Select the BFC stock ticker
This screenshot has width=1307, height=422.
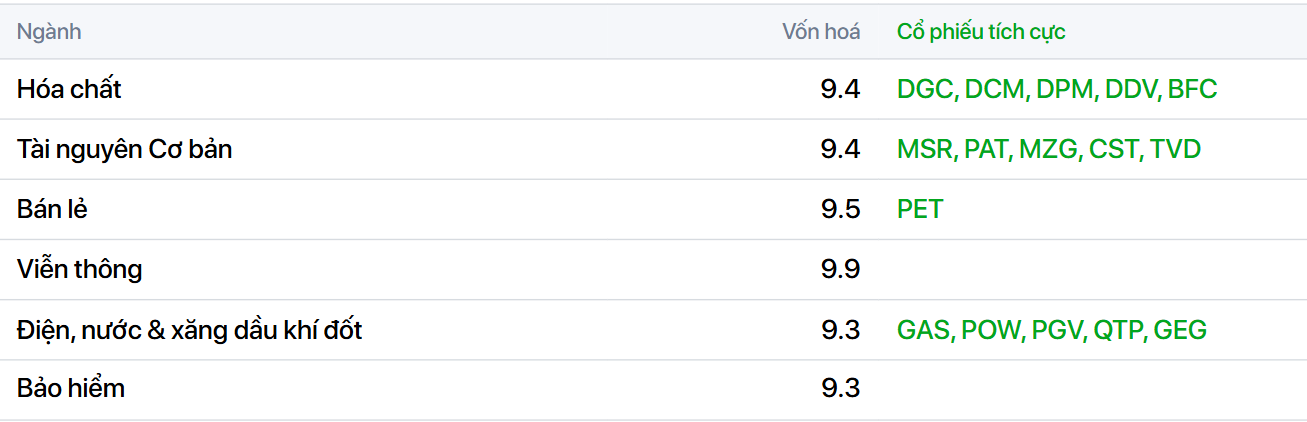[x=1192, y=89]
